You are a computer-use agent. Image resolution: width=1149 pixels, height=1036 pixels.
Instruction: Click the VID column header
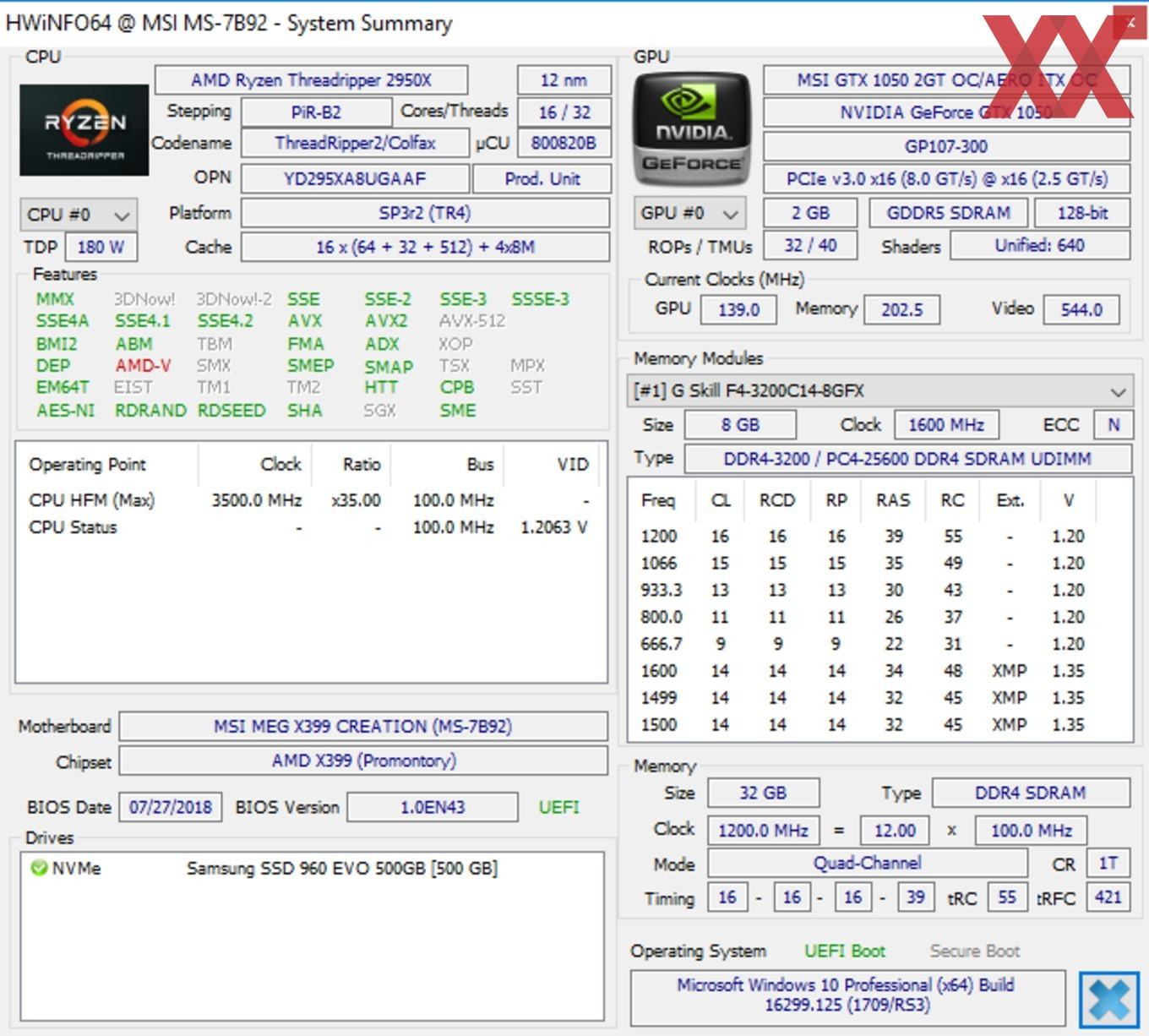click(553, 465)
